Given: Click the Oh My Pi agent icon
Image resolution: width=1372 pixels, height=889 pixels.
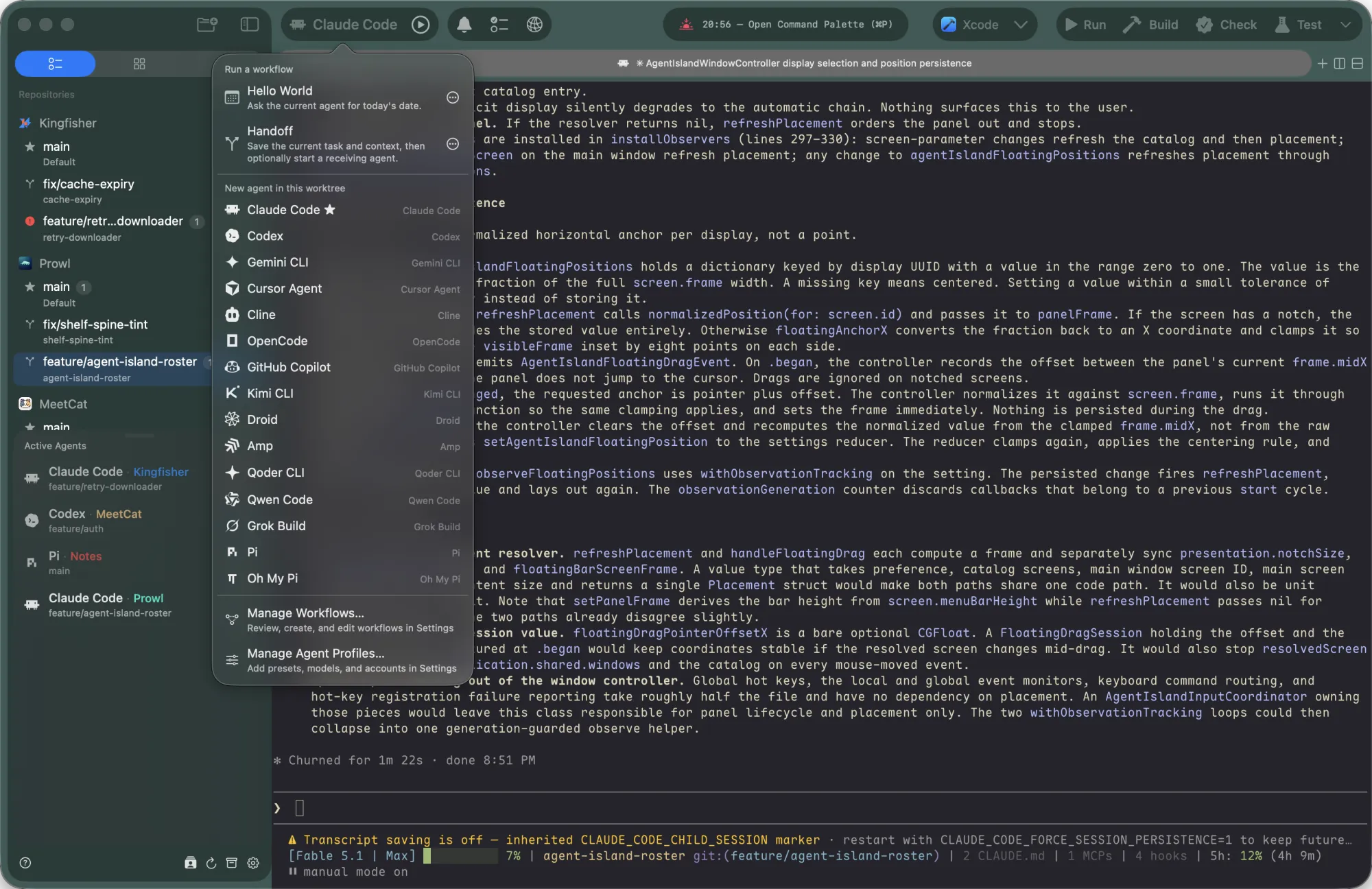Looking at the screenshot, I should [233, 579].
